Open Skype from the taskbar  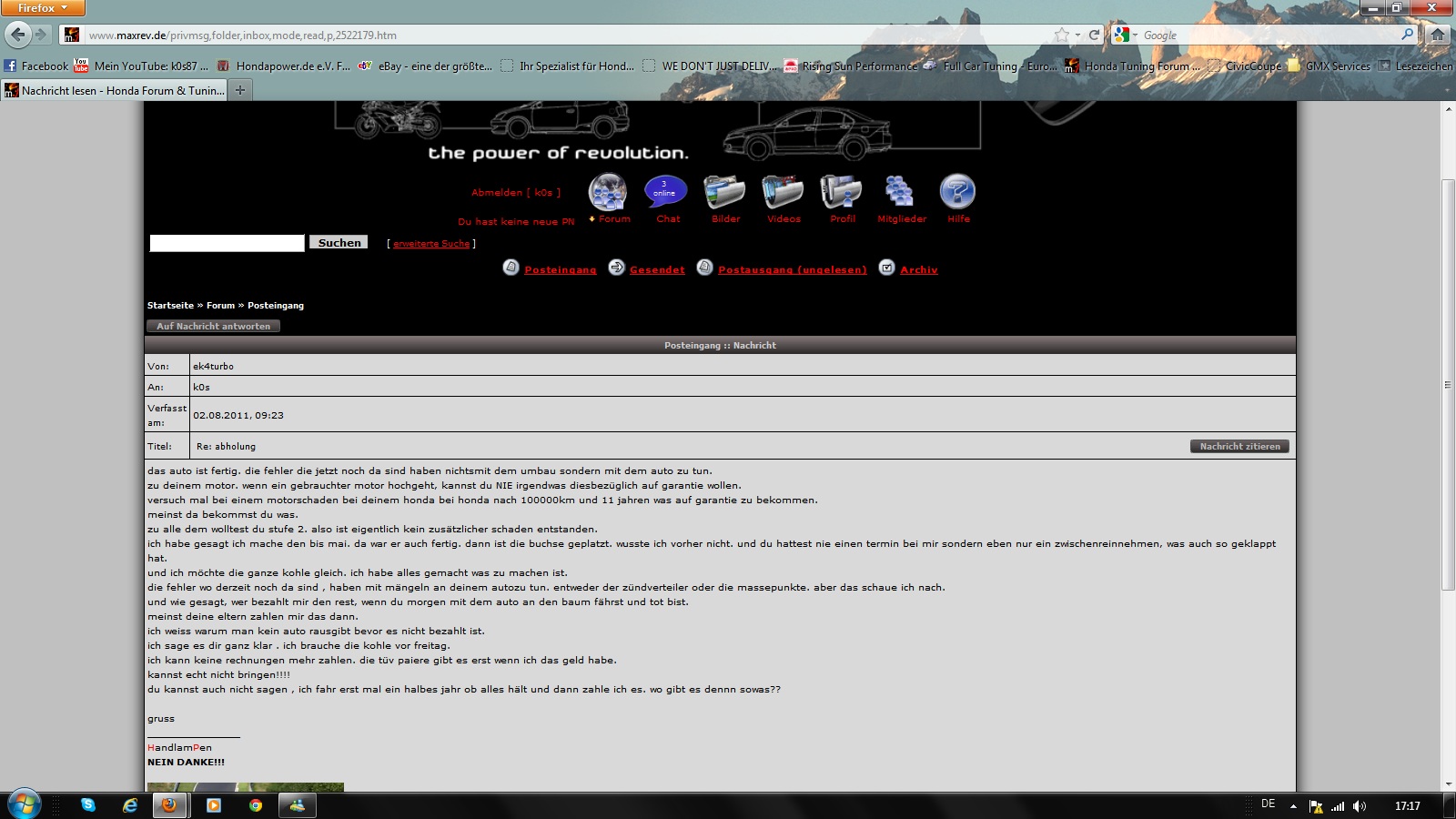pos(88,805)
